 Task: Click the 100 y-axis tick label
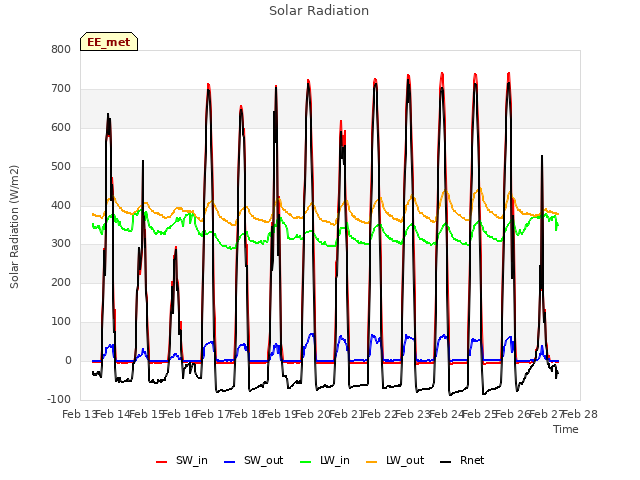61,322
